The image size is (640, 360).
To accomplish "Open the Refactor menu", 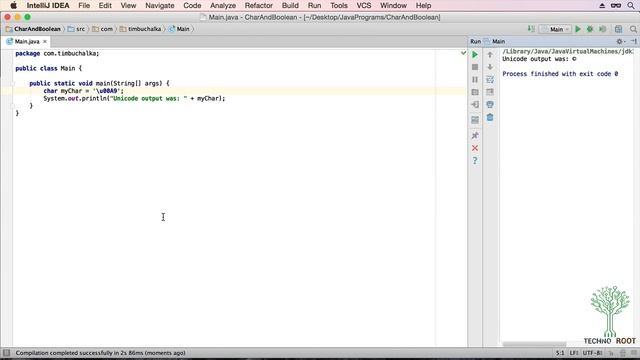I will (258, 6).
